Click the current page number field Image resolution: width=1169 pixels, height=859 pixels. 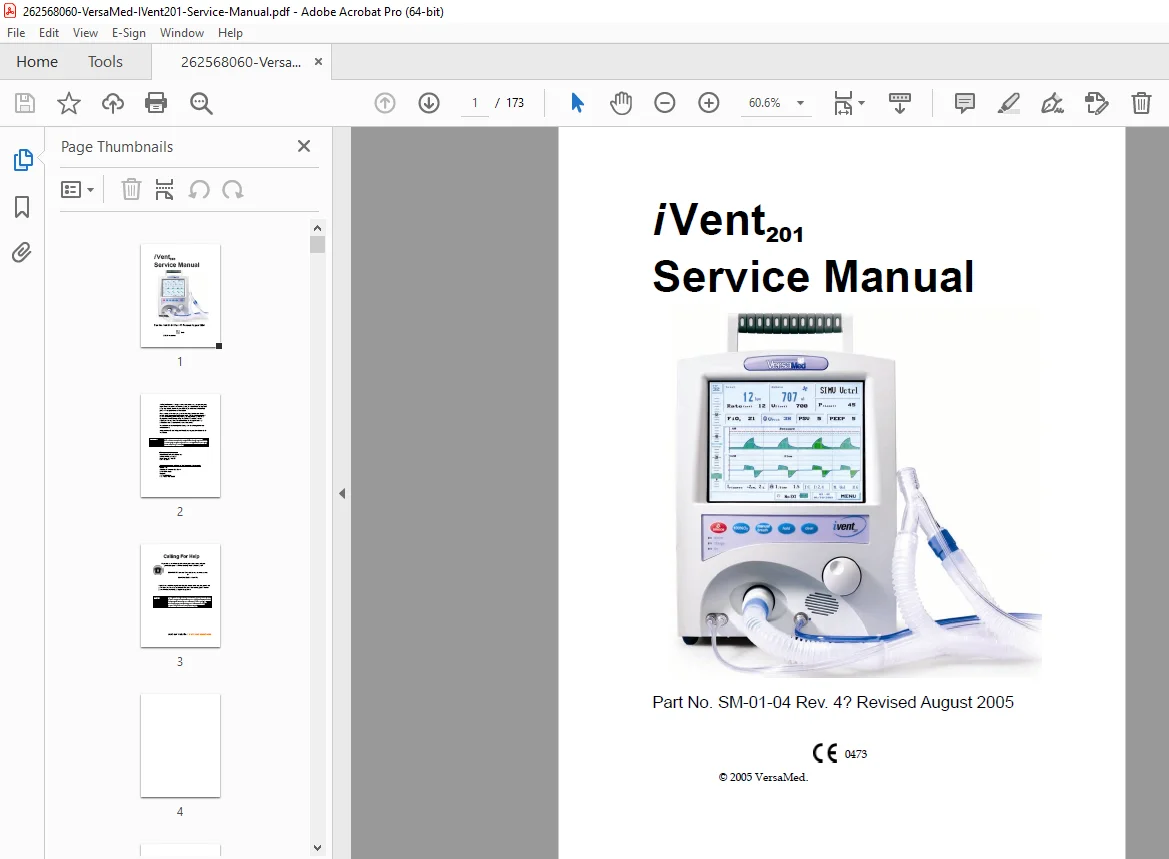click(475, 103)
